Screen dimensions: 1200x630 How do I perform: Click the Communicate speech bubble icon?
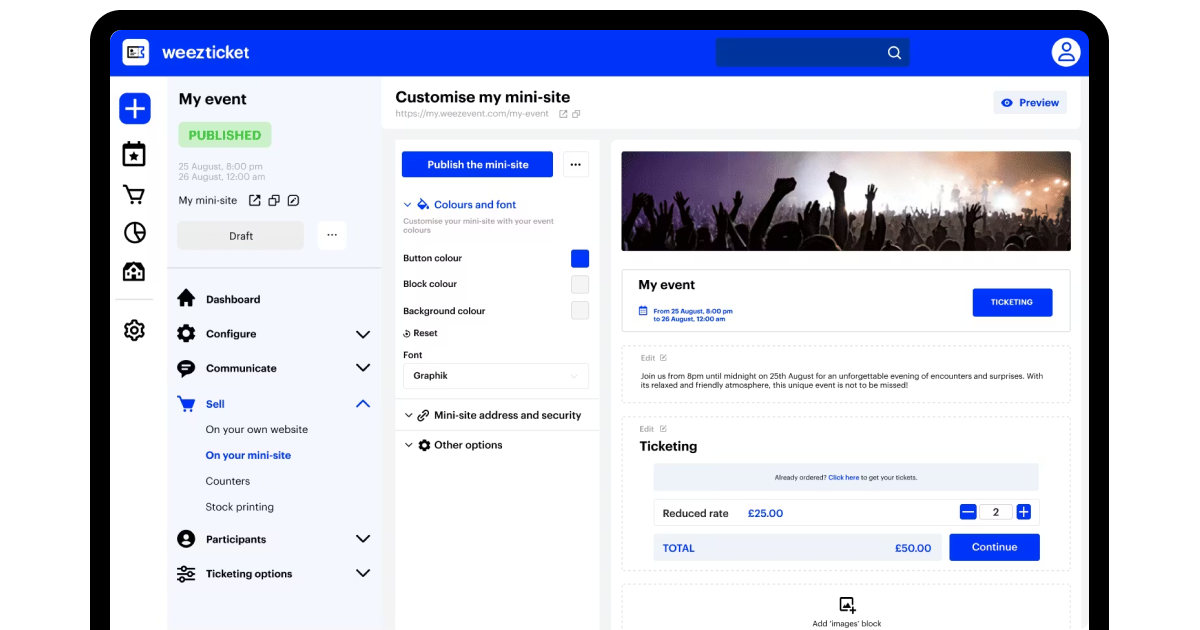186,368
